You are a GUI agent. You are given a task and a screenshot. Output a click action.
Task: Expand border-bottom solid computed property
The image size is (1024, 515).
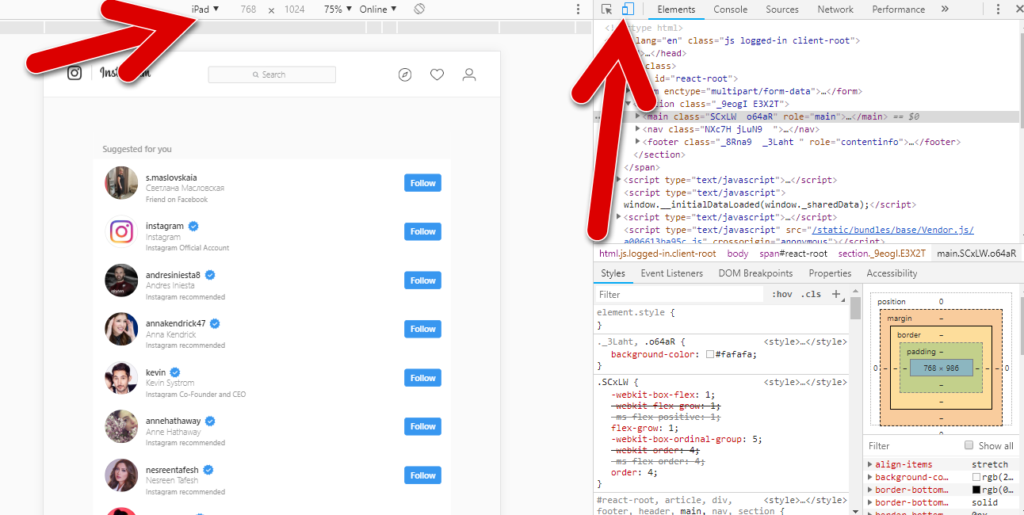coord(870,503)
